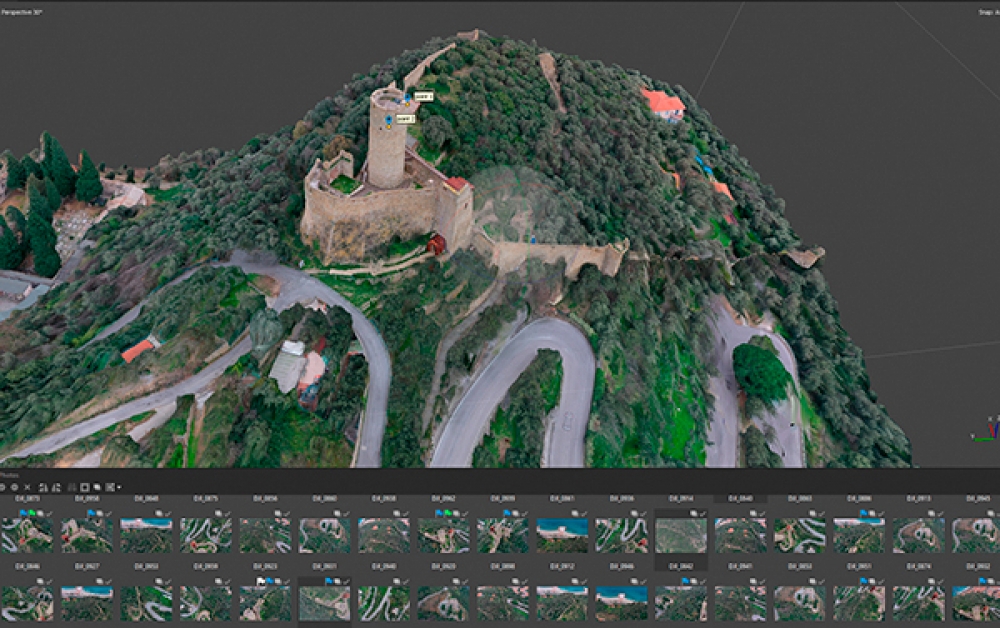This screenshot has width=1000, height=628.
Task: Click the white label beside the upper tower marker
Action: click(423, 96)
